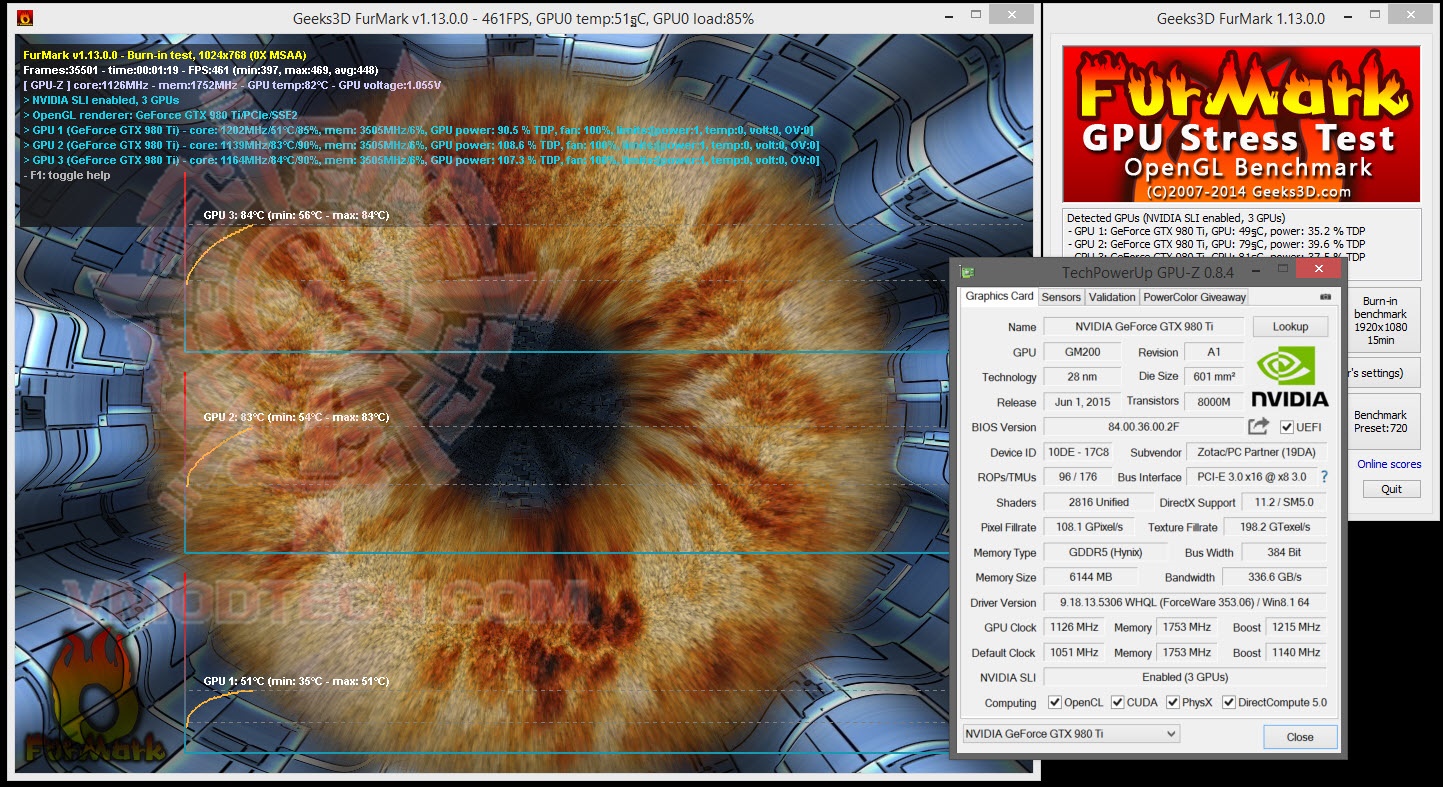Image resolution: width=1443 pixels, height=787 pixels.
Task: Click the Revision value A1
Action: click(1214, 352)
